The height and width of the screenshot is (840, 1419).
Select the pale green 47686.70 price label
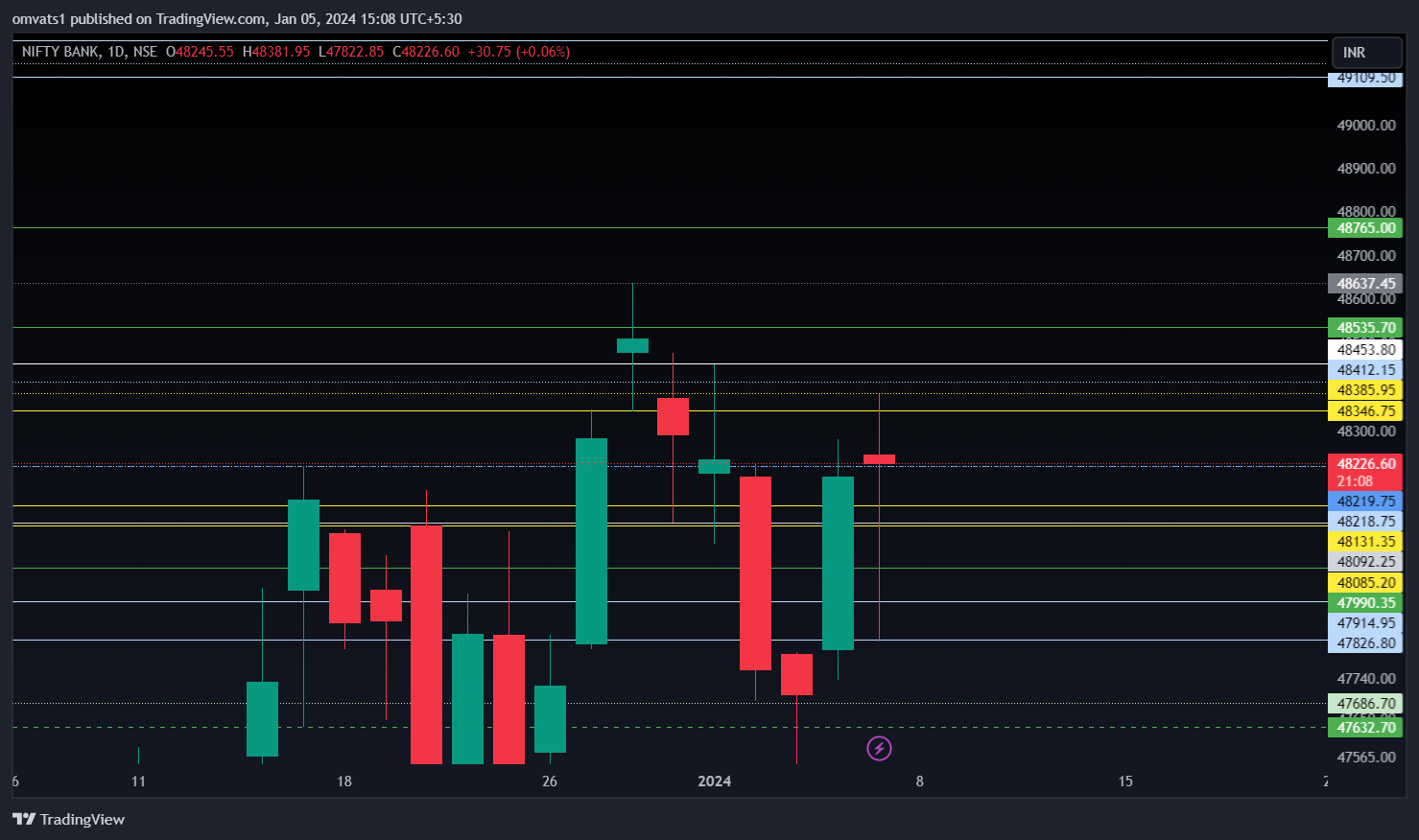point(1365,704)
